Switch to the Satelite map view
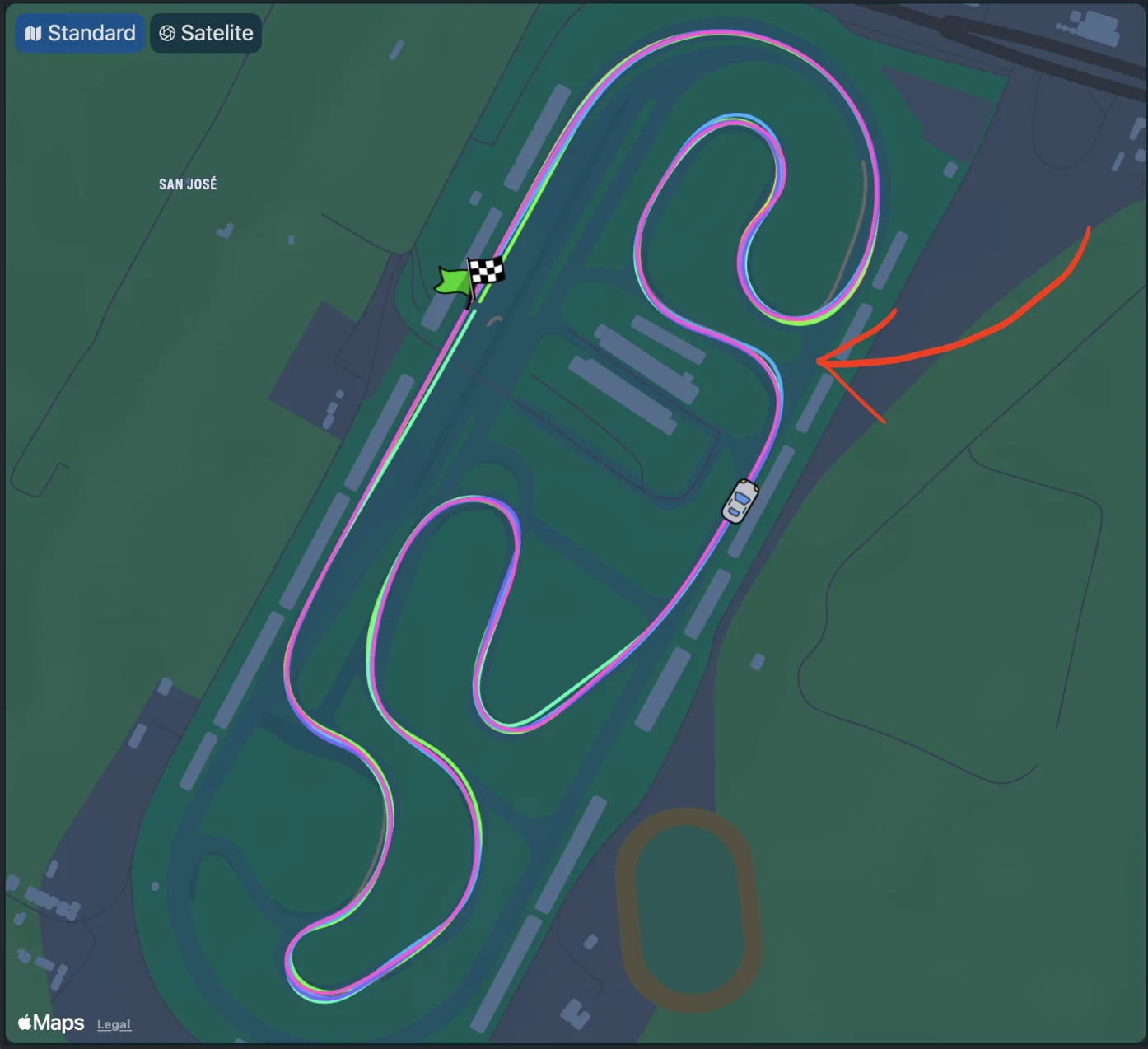 pos(206,33)
